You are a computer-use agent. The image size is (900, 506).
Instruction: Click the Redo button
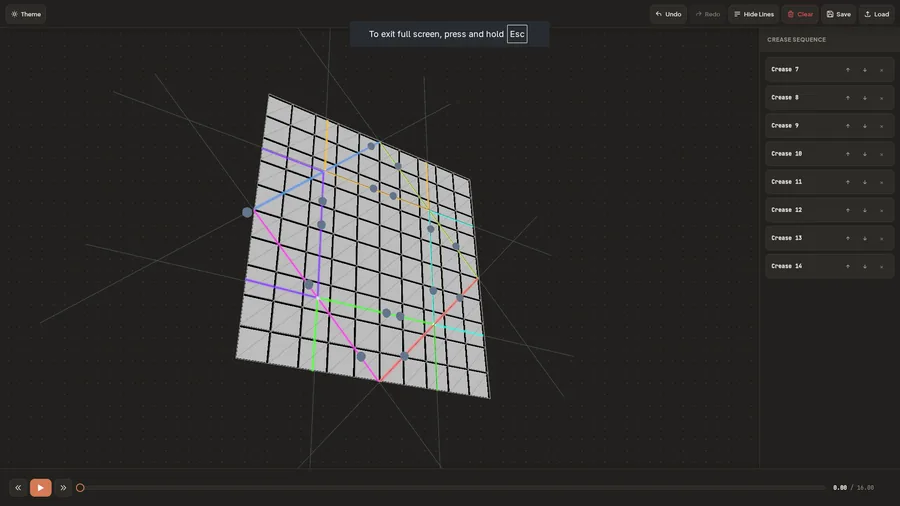pyautogui.click(x=708, y=14)
